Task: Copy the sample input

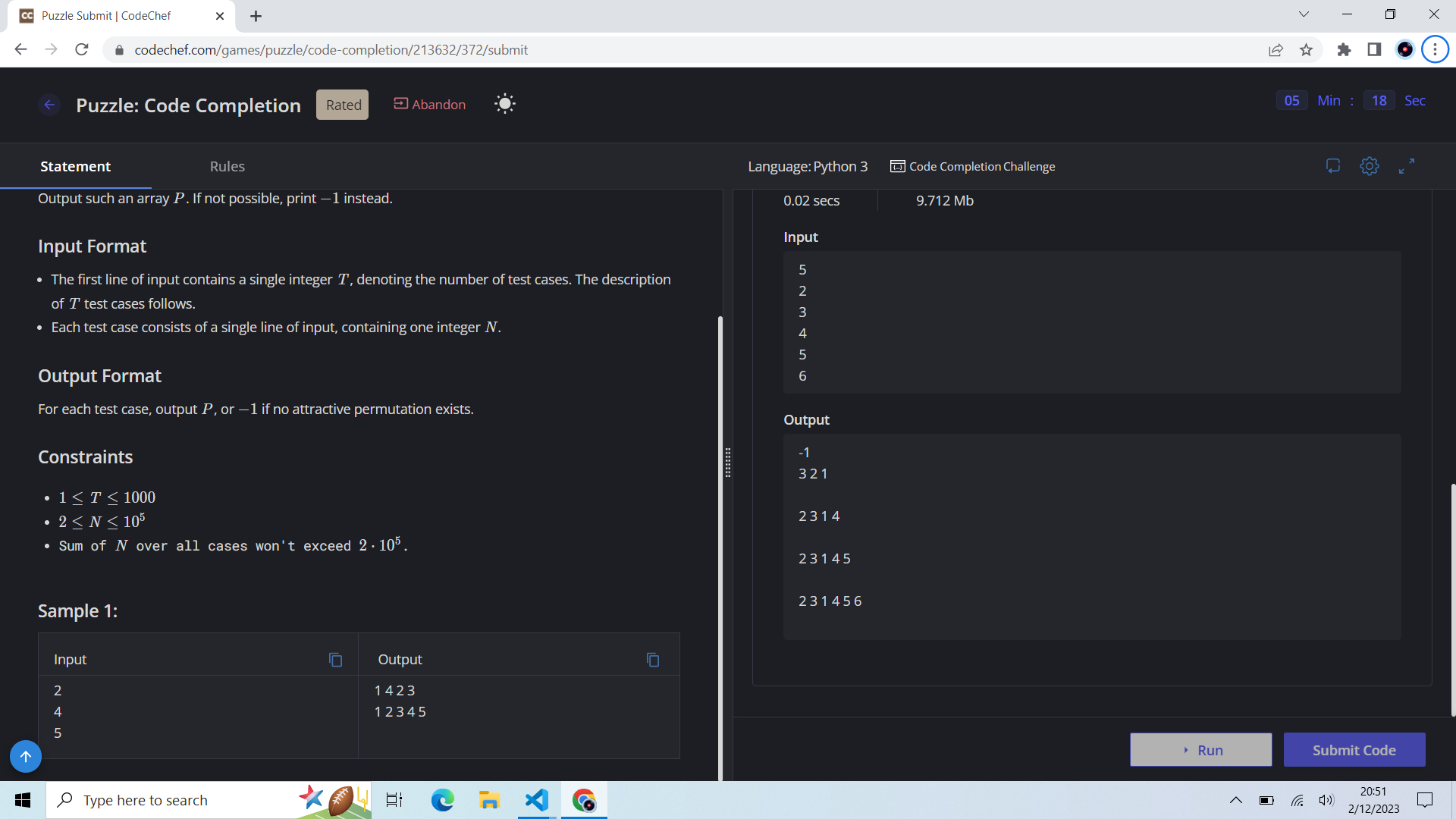Action: click(335, 660)
